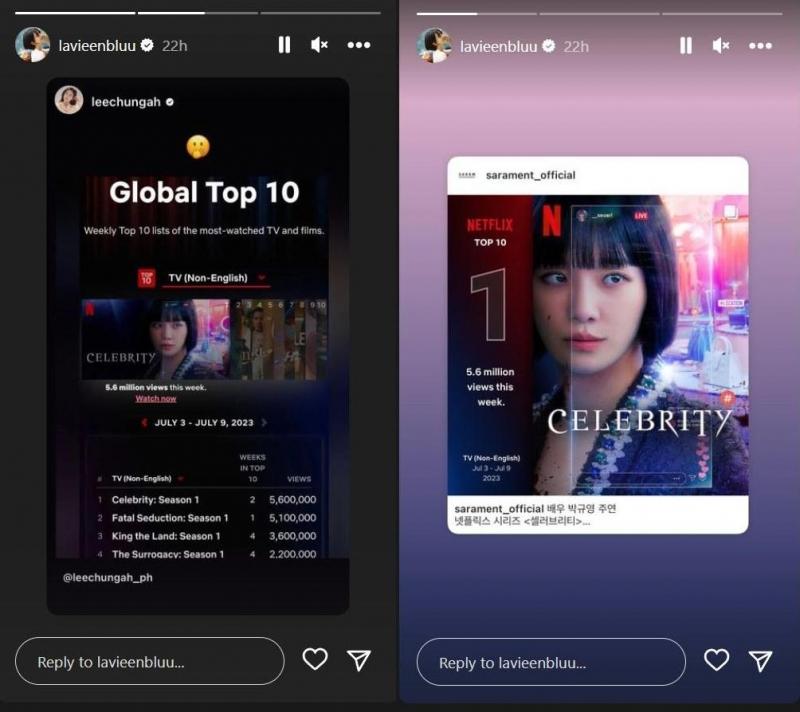Open more options on right story
The height and width of the screenshot is (712, 800).
tap(760, 45)
